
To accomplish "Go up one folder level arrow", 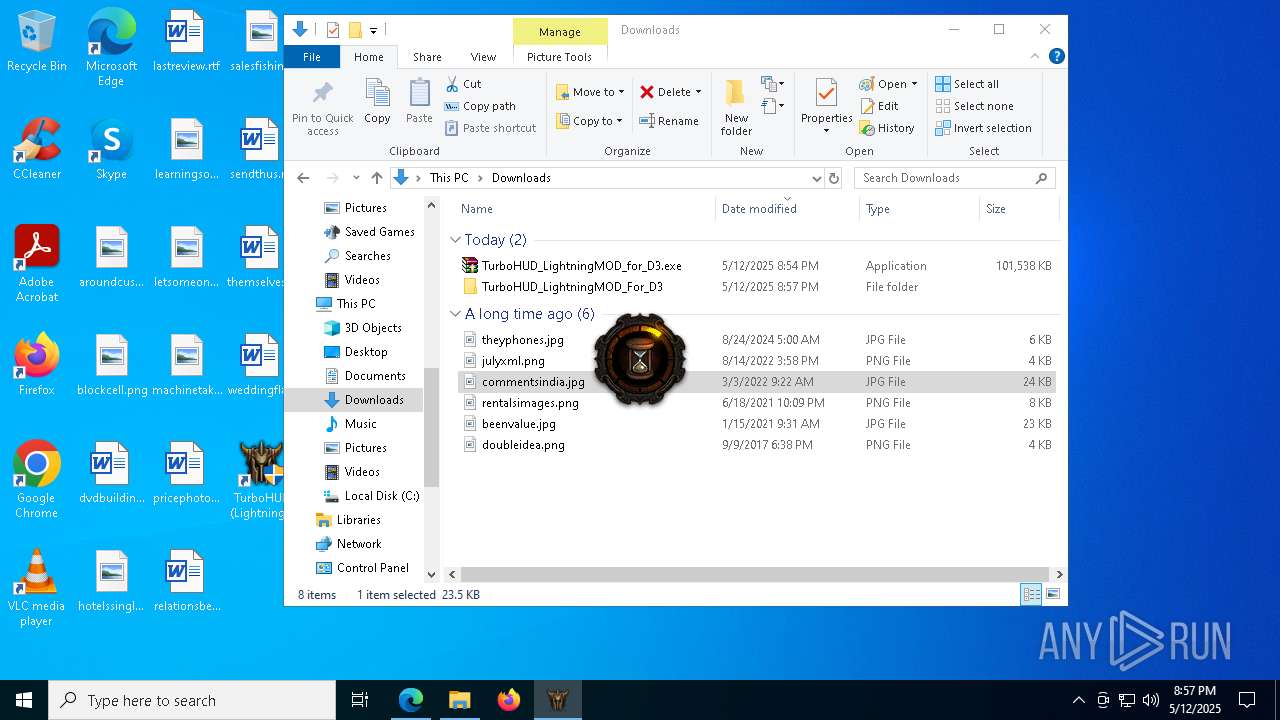I will (x=377, y=178).
